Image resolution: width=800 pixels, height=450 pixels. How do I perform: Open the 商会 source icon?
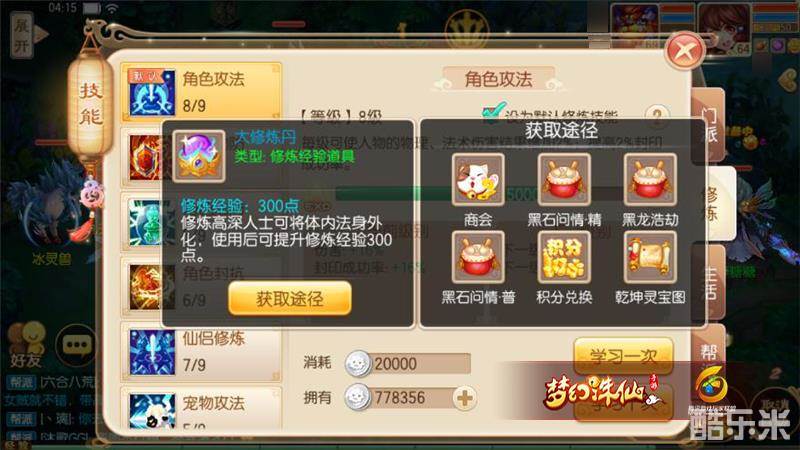(x=478, y=180)
